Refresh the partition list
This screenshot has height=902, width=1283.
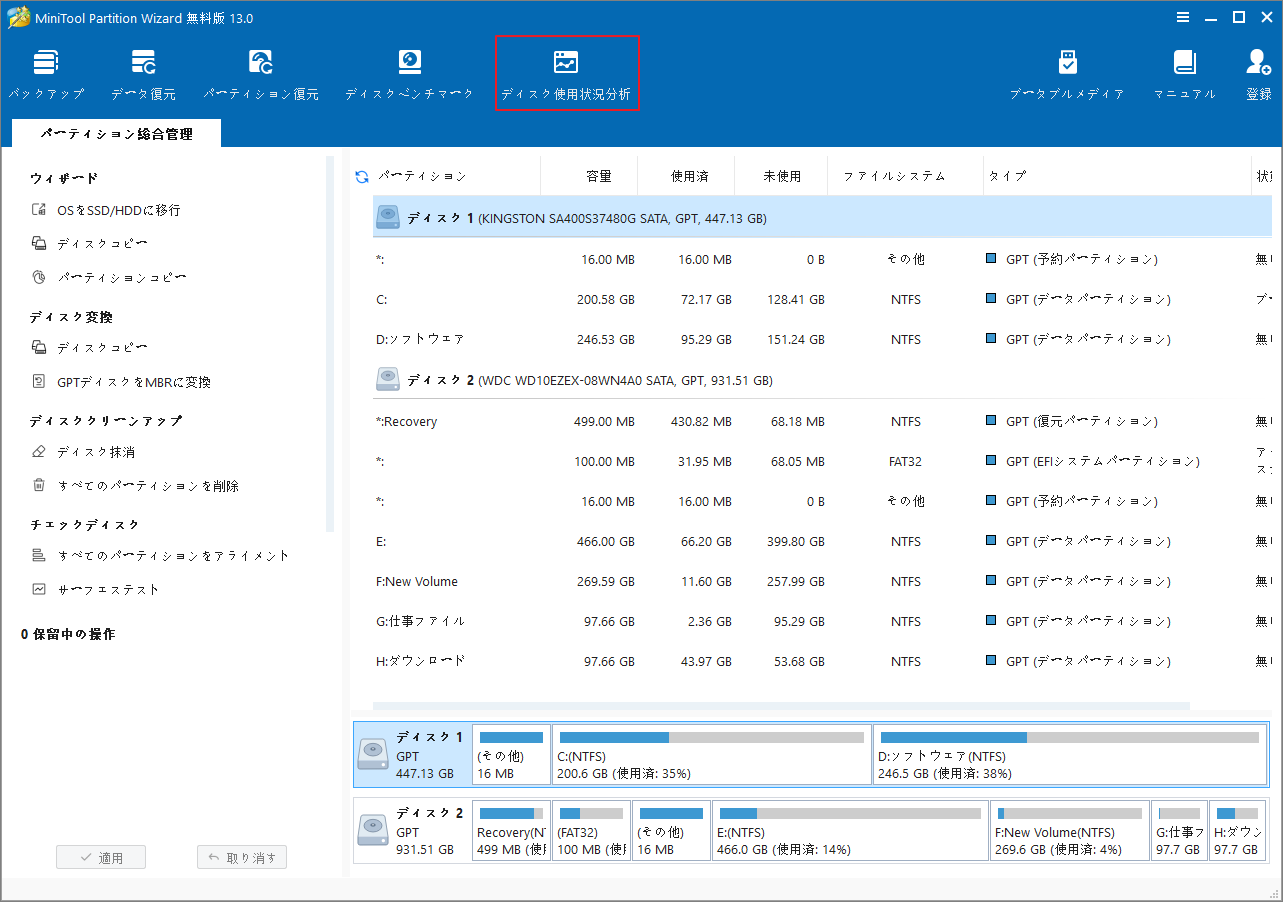pos(360,175)
